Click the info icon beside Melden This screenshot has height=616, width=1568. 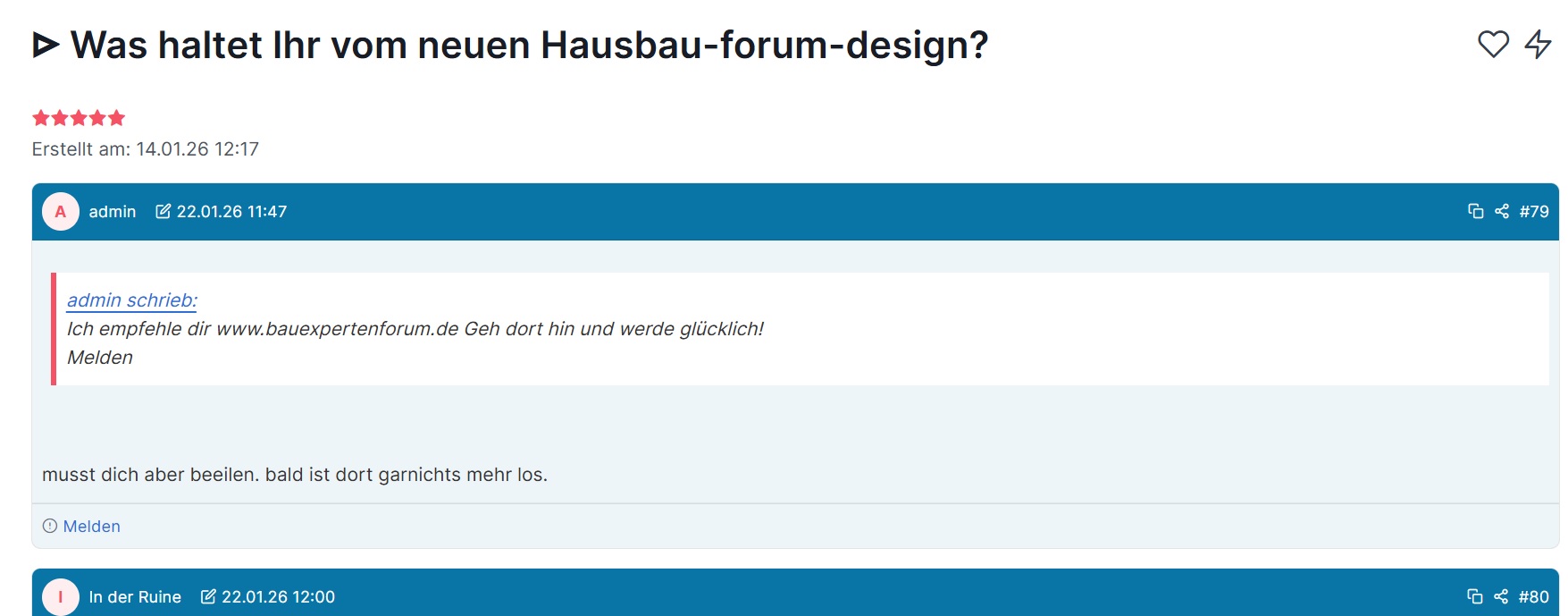51,526
